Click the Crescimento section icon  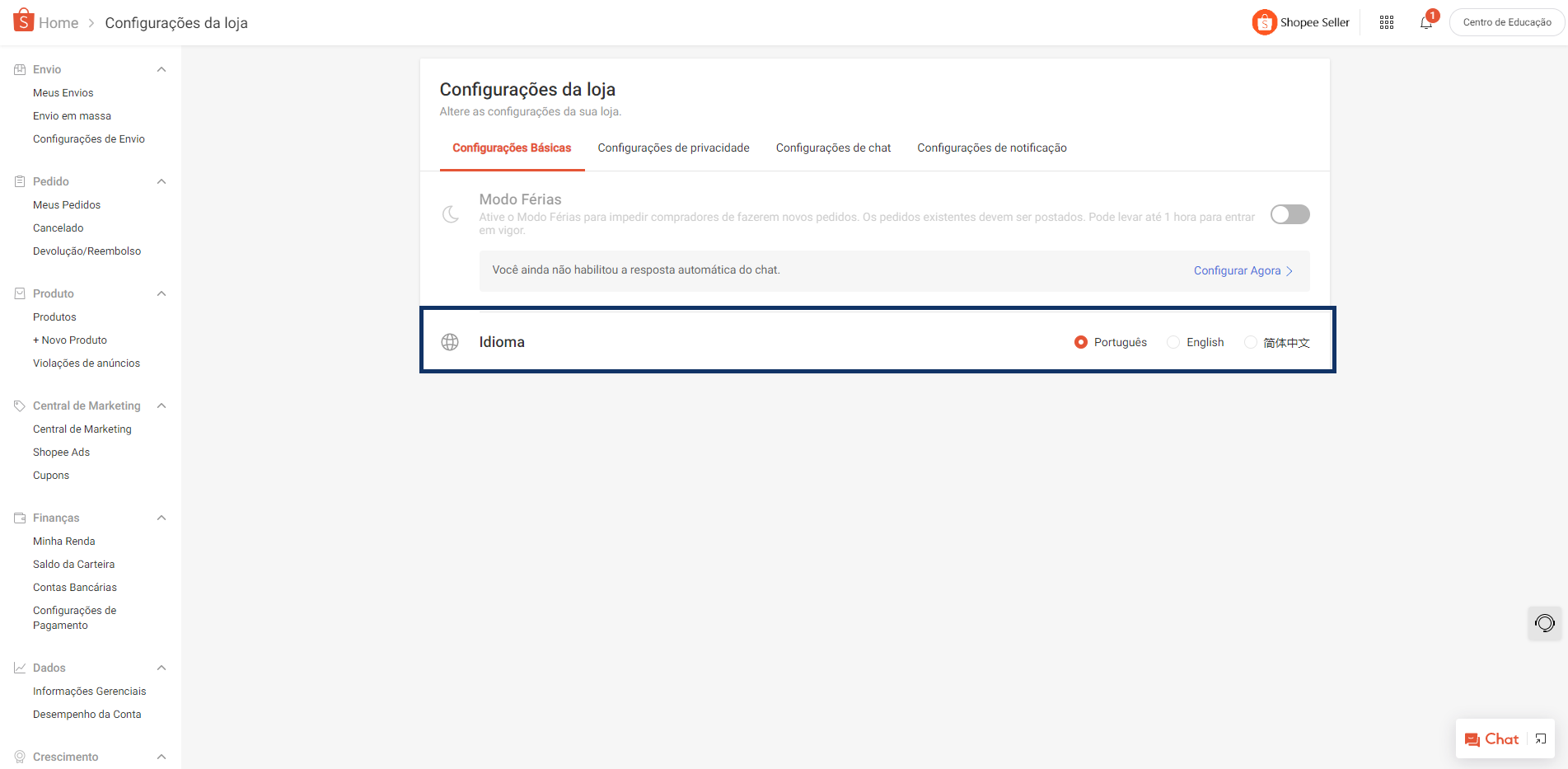(x=20, y=757)
